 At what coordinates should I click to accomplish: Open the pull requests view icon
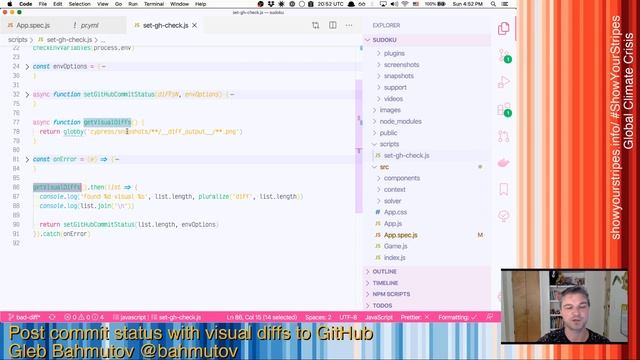[x=504, y=136]
